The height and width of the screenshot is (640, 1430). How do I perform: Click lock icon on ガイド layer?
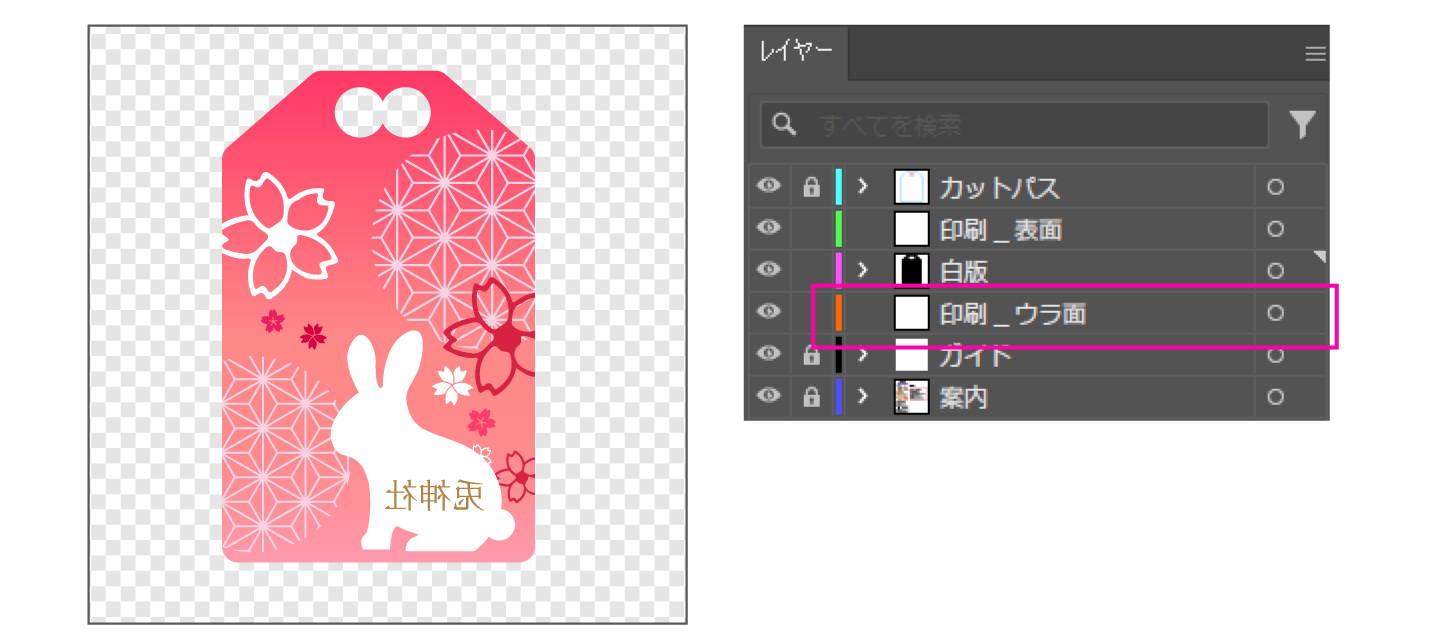(812, 355)
